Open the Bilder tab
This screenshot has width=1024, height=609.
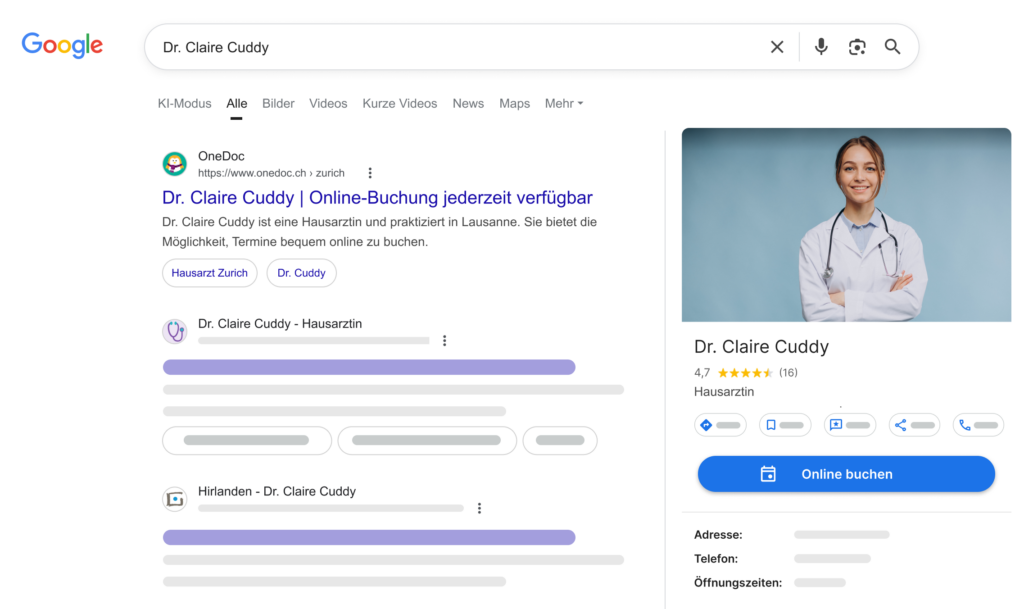(x=278, y=103)
